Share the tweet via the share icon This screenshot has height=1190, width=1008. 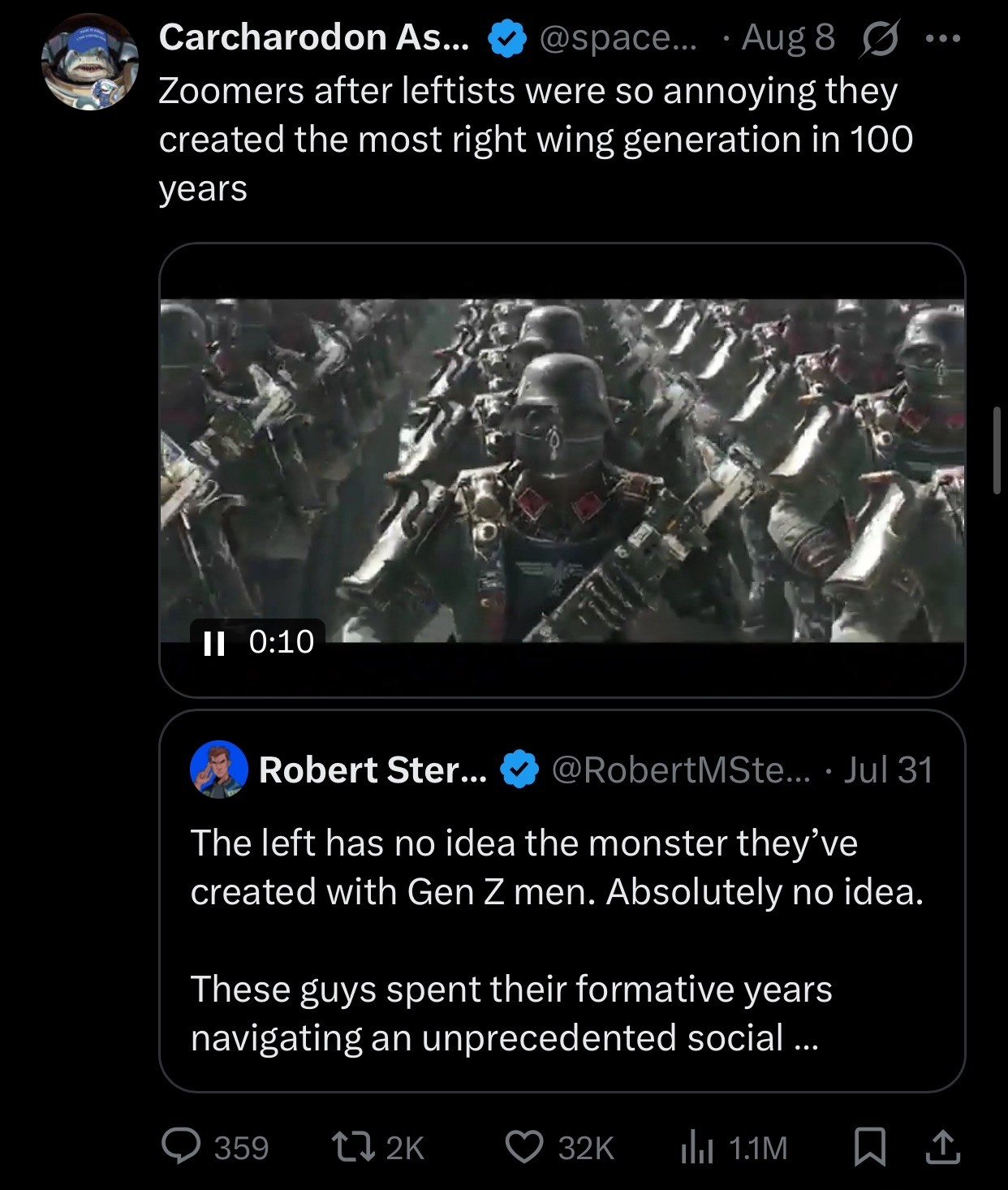(942, 1146)
